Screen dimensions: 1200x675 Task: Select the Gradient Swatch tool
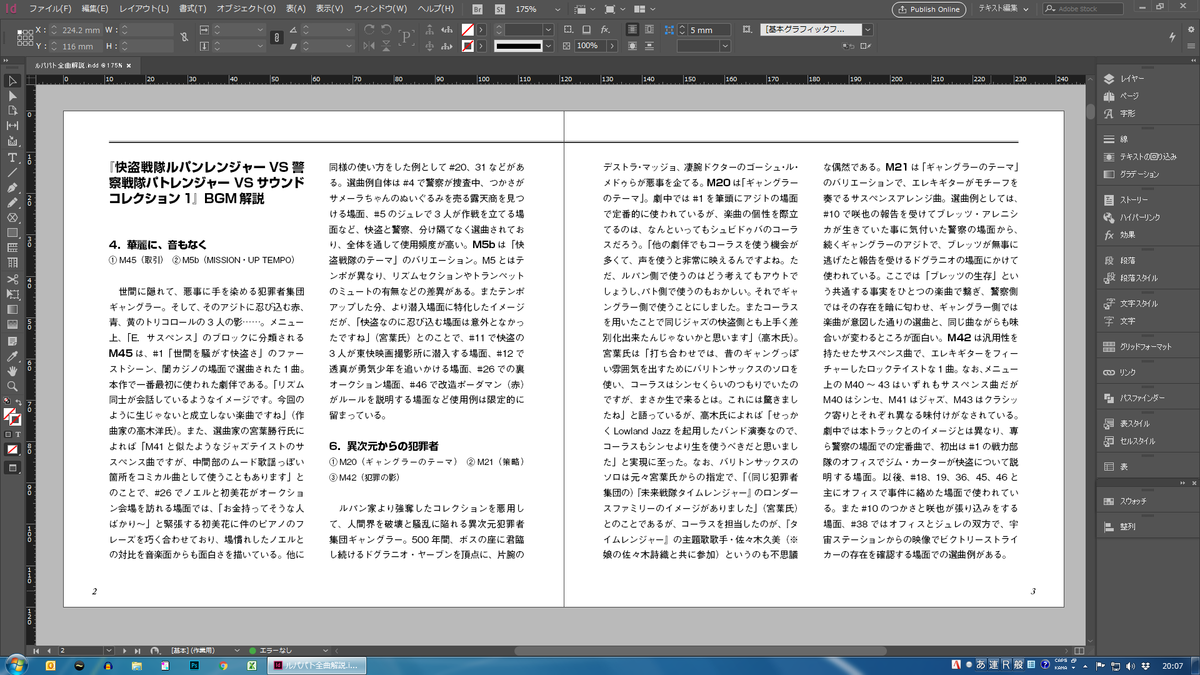point(13,309)
